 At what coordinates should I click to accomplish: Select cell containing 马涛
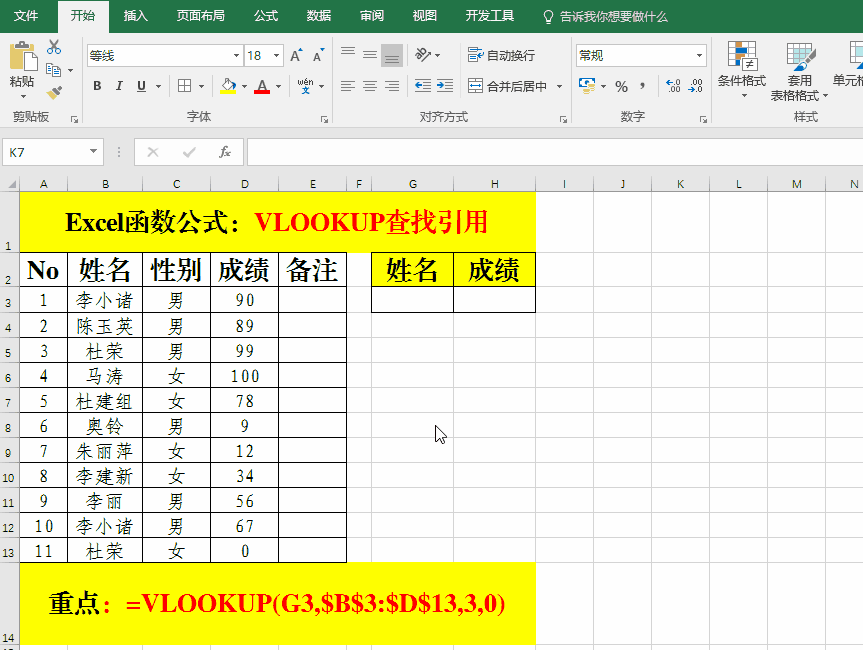(x=105, y=376)
